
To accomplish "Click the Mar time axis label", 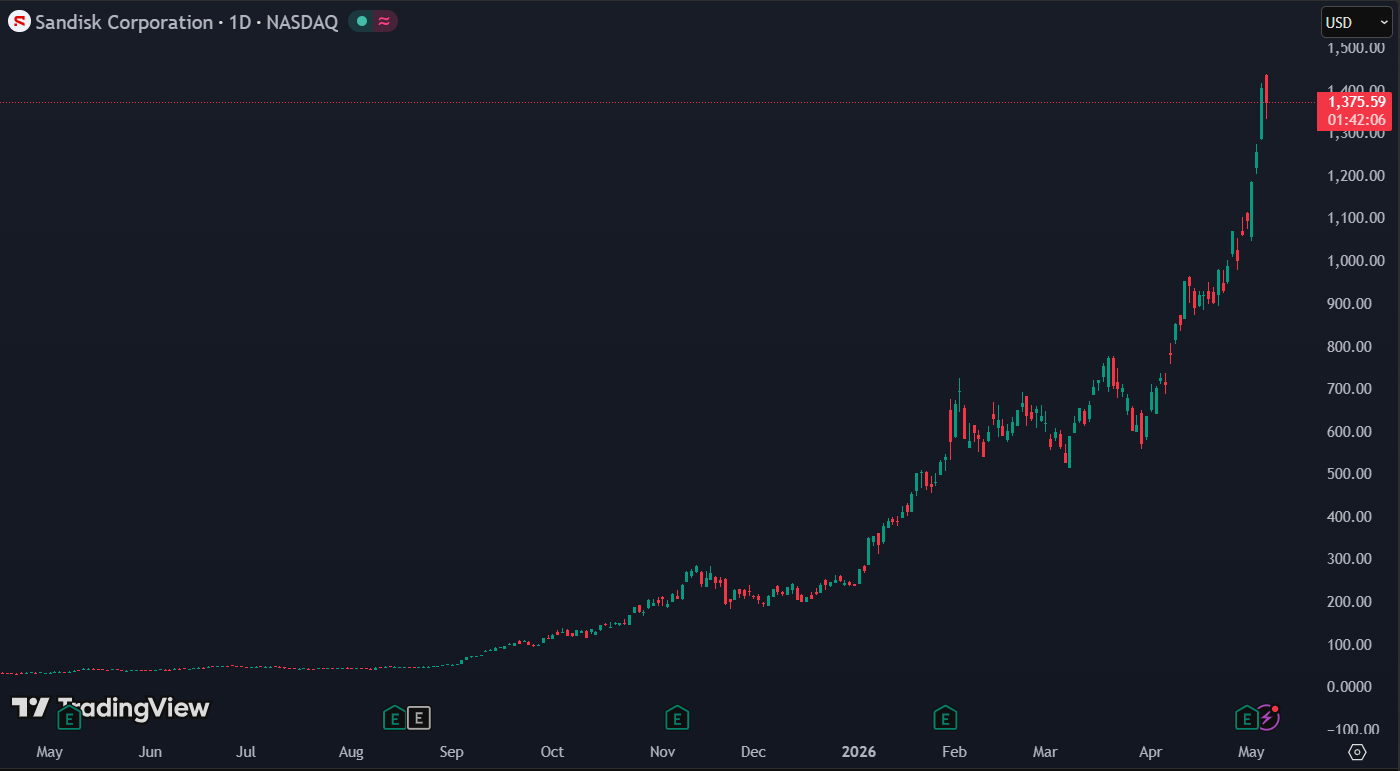I will point(1045,752).
